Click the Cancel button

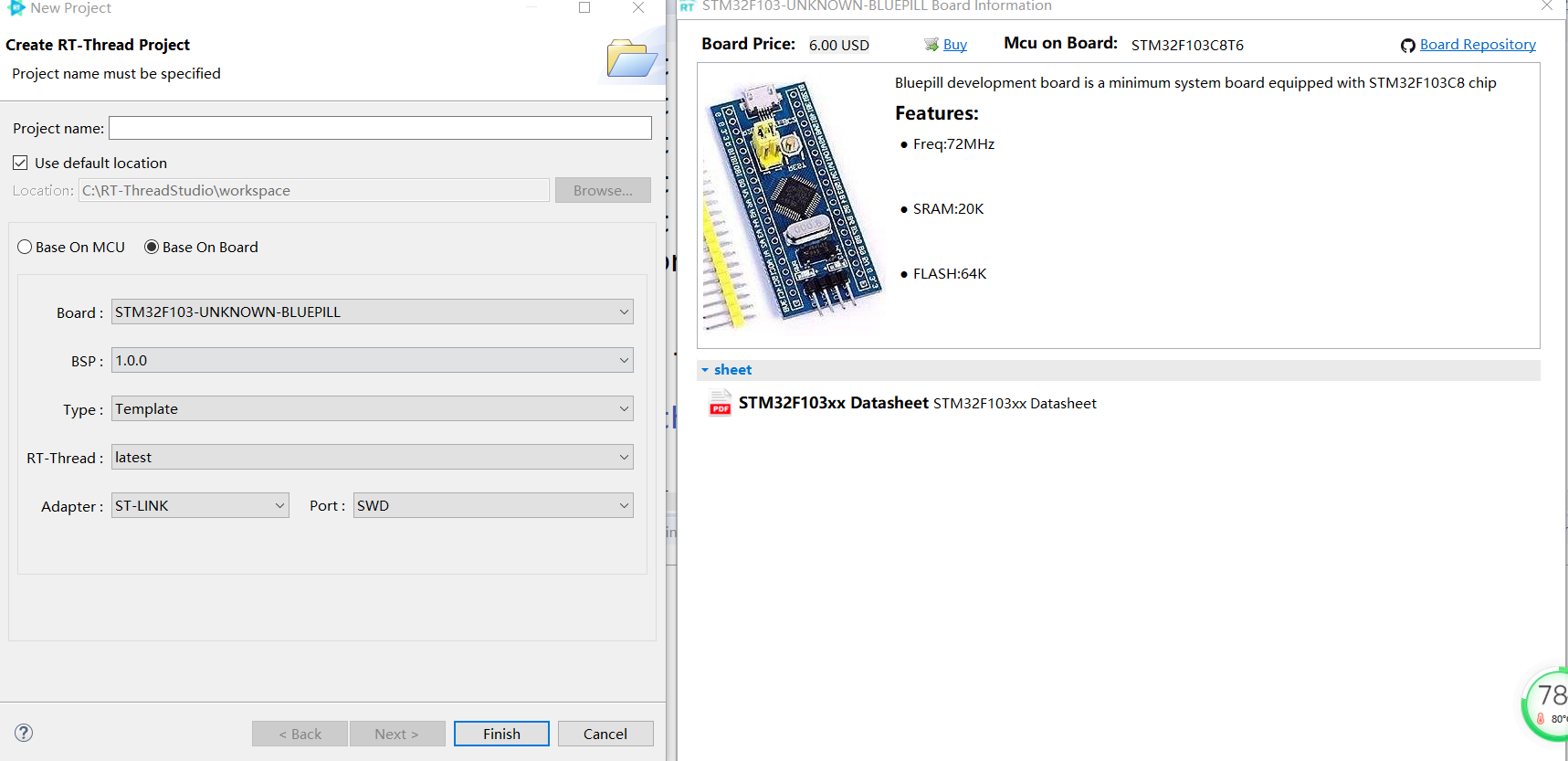(x=605, y=734)
